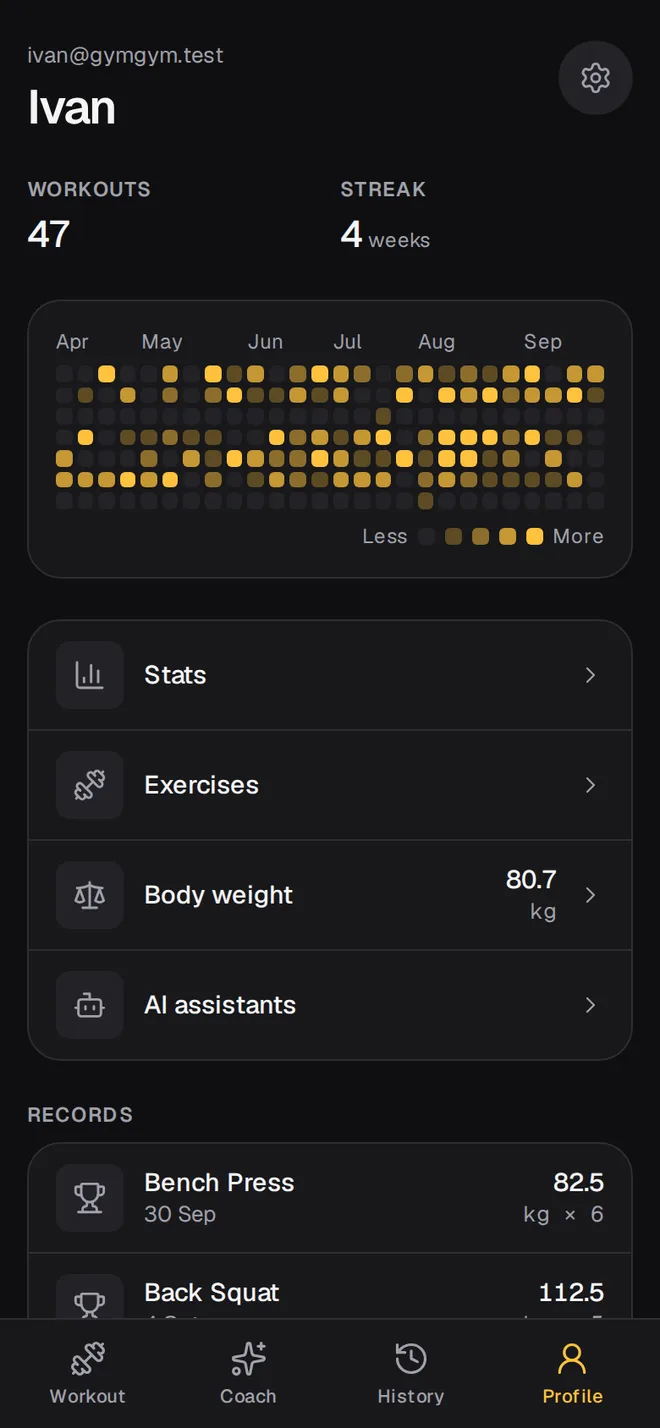The width and height of the screenshot is (660, 1428).
Task: Open the Bench Press record entry
Action: (330, 1198)
